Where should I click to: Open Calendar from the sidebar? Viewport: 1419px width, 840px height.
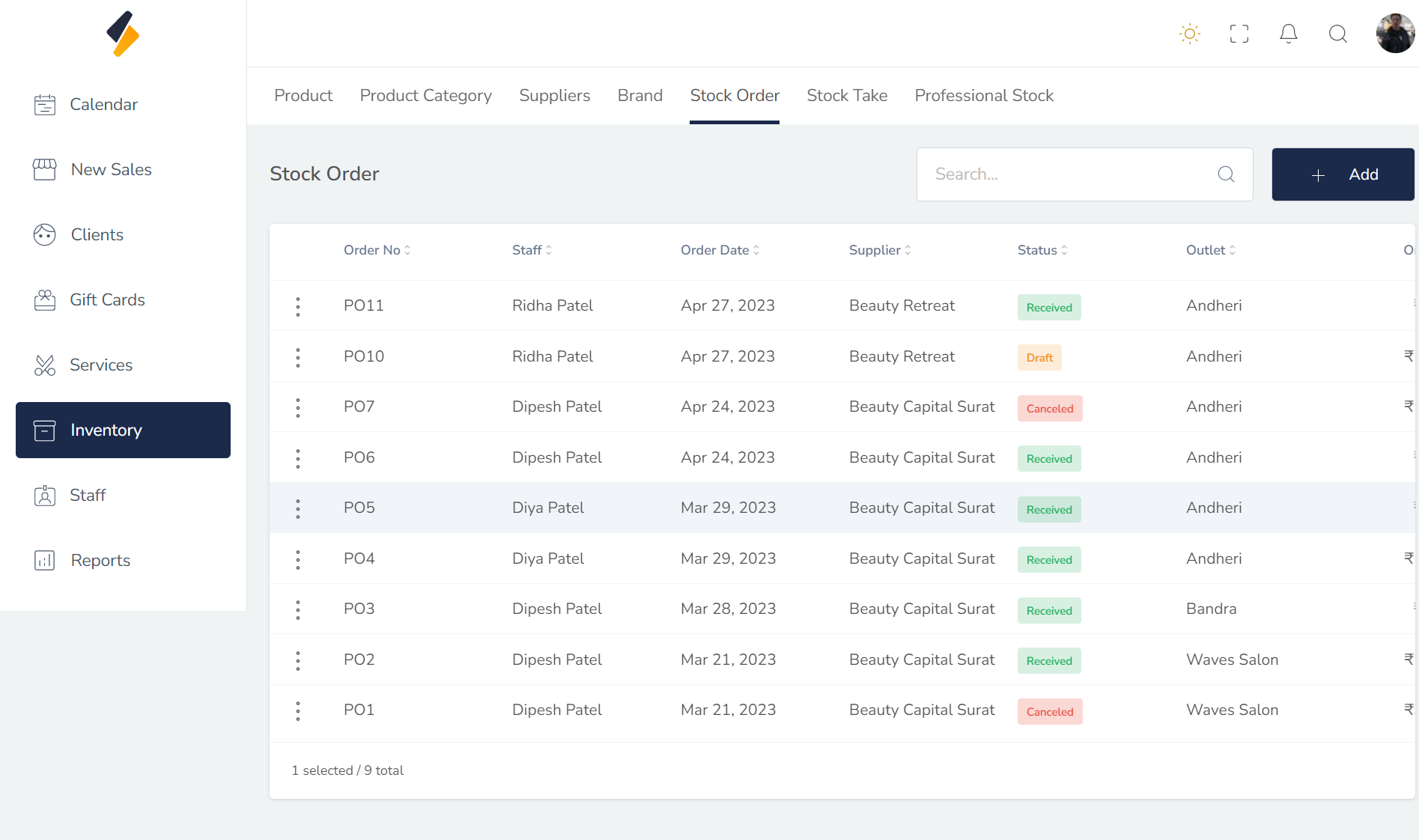(x=103, y=105)
